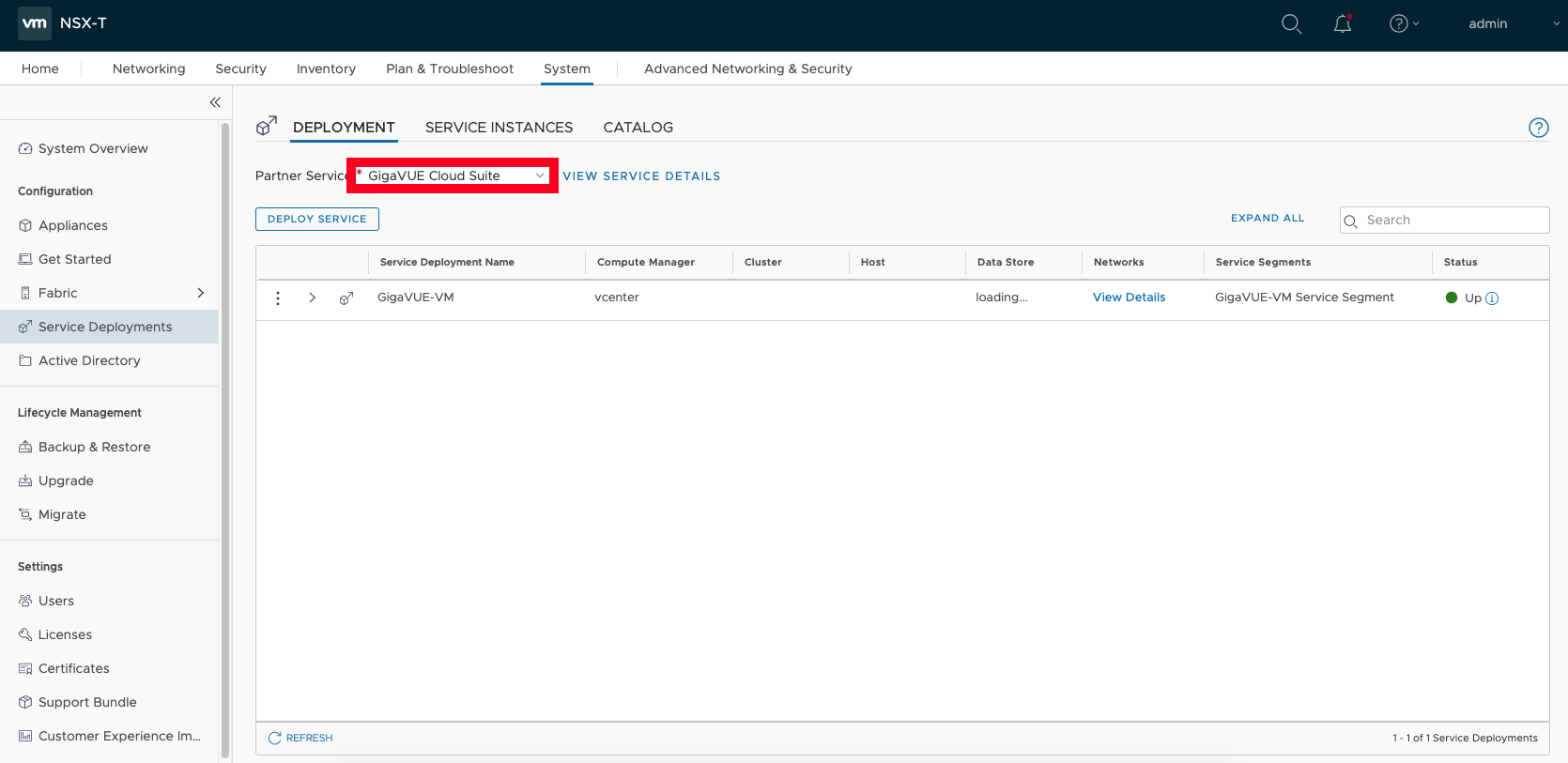Click the Active Directory folder icon
The image size is (1568, 763).
click(x=25, y=360)
